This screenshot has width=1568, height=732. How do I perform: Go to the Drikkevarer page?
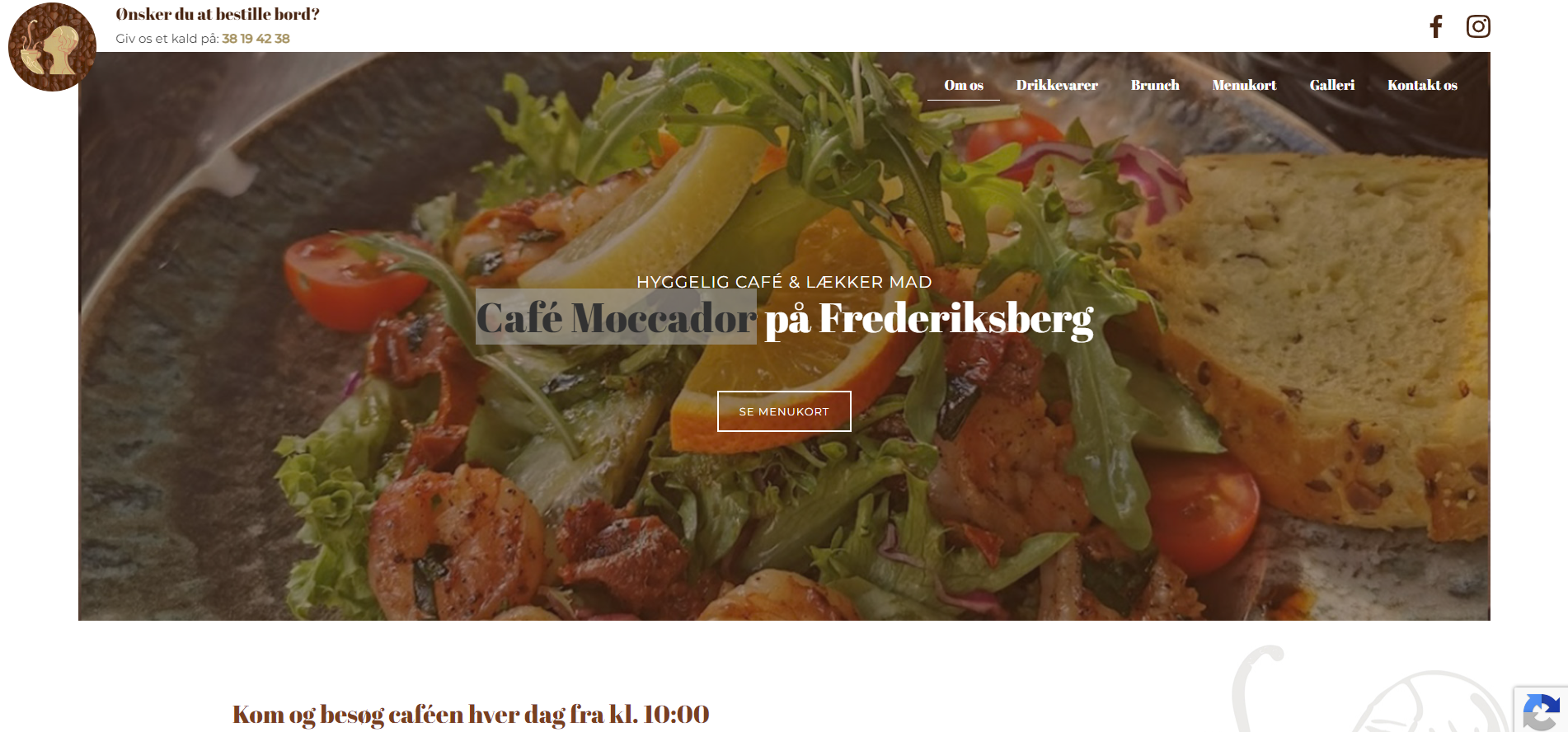pos(1057,85)
